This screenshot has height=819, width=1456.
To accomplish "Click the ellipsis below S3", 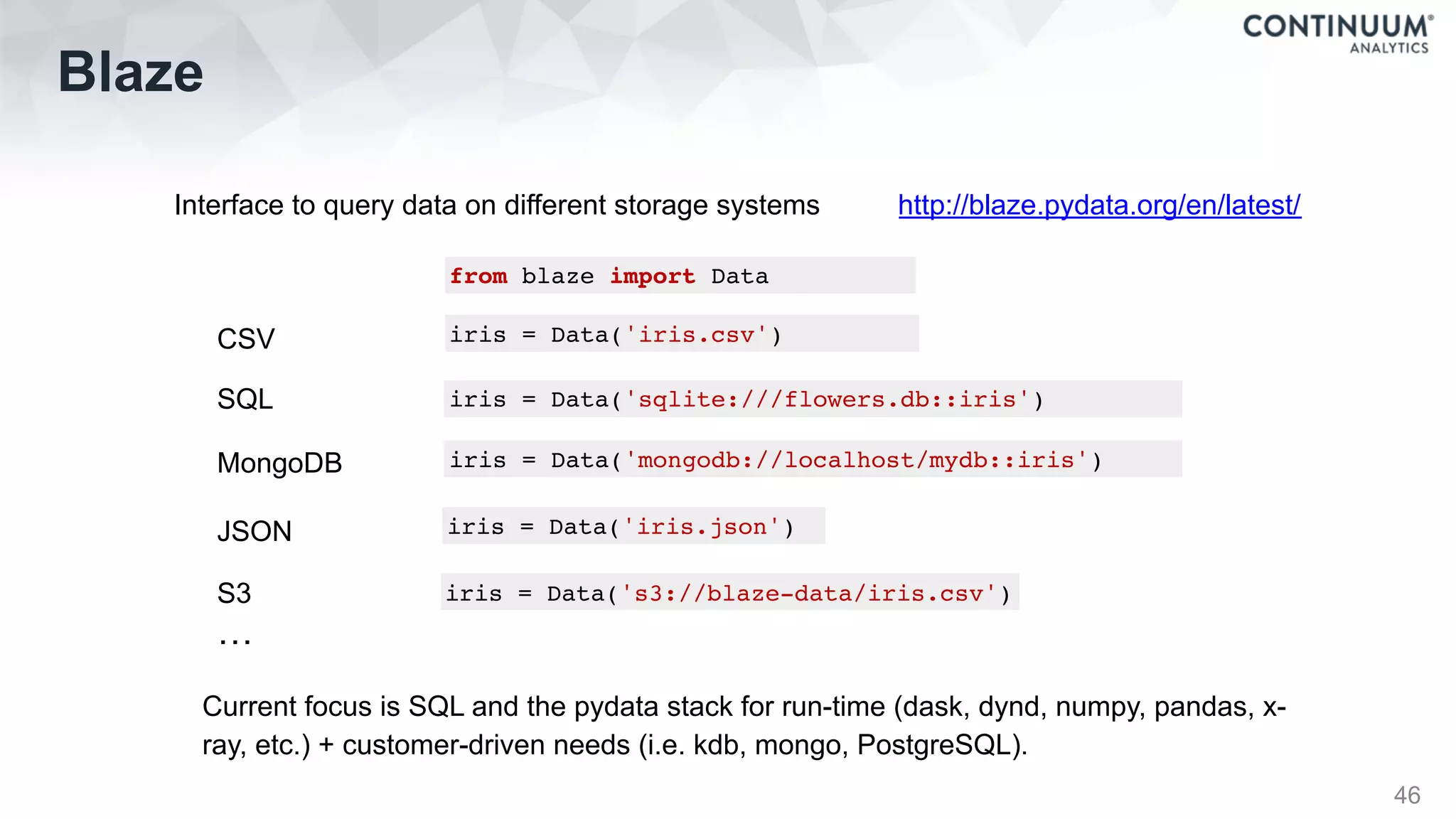I will click(x=235, y=641).
